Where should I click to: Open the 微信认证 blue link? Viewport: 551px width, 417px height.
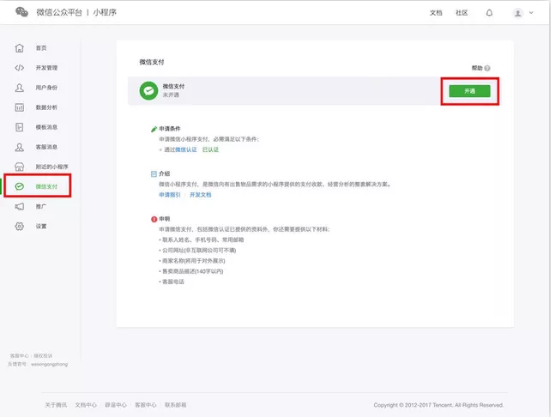pos(186,150)
